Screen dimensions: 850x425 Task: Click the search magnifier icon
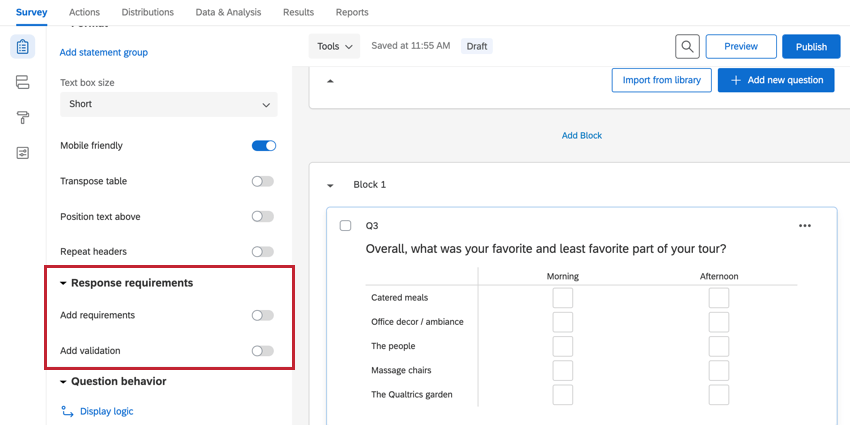[686, 47]
